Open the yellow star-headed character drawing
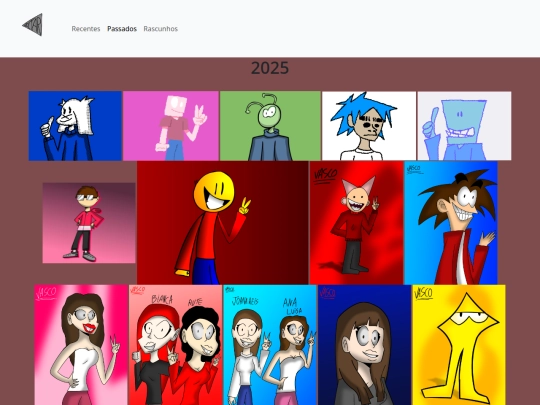 pyautogui.click(x=459, y=345)
